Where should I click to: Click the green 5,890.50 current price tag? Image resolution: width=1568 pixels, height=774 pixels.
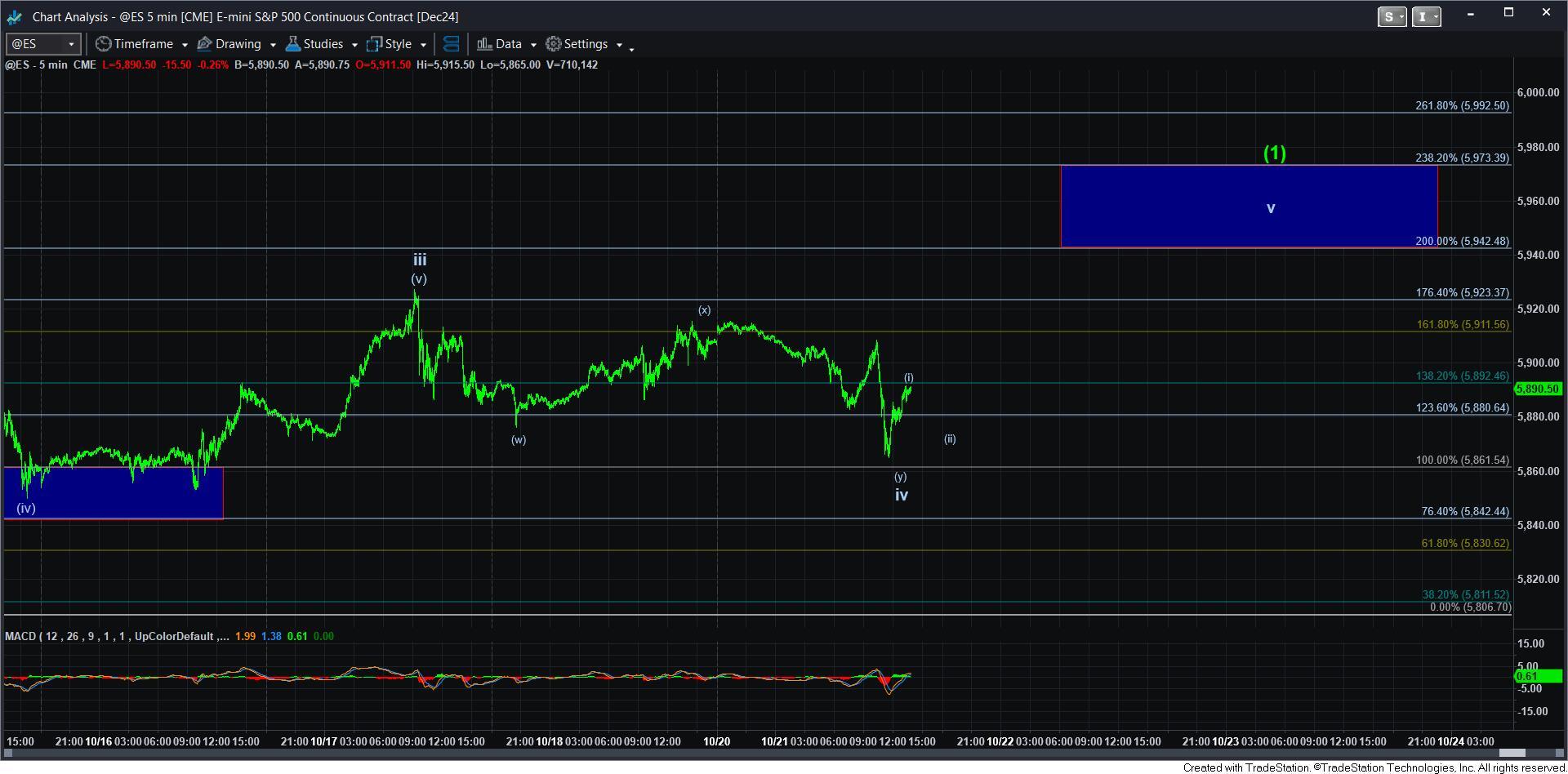coord(1538,389)
